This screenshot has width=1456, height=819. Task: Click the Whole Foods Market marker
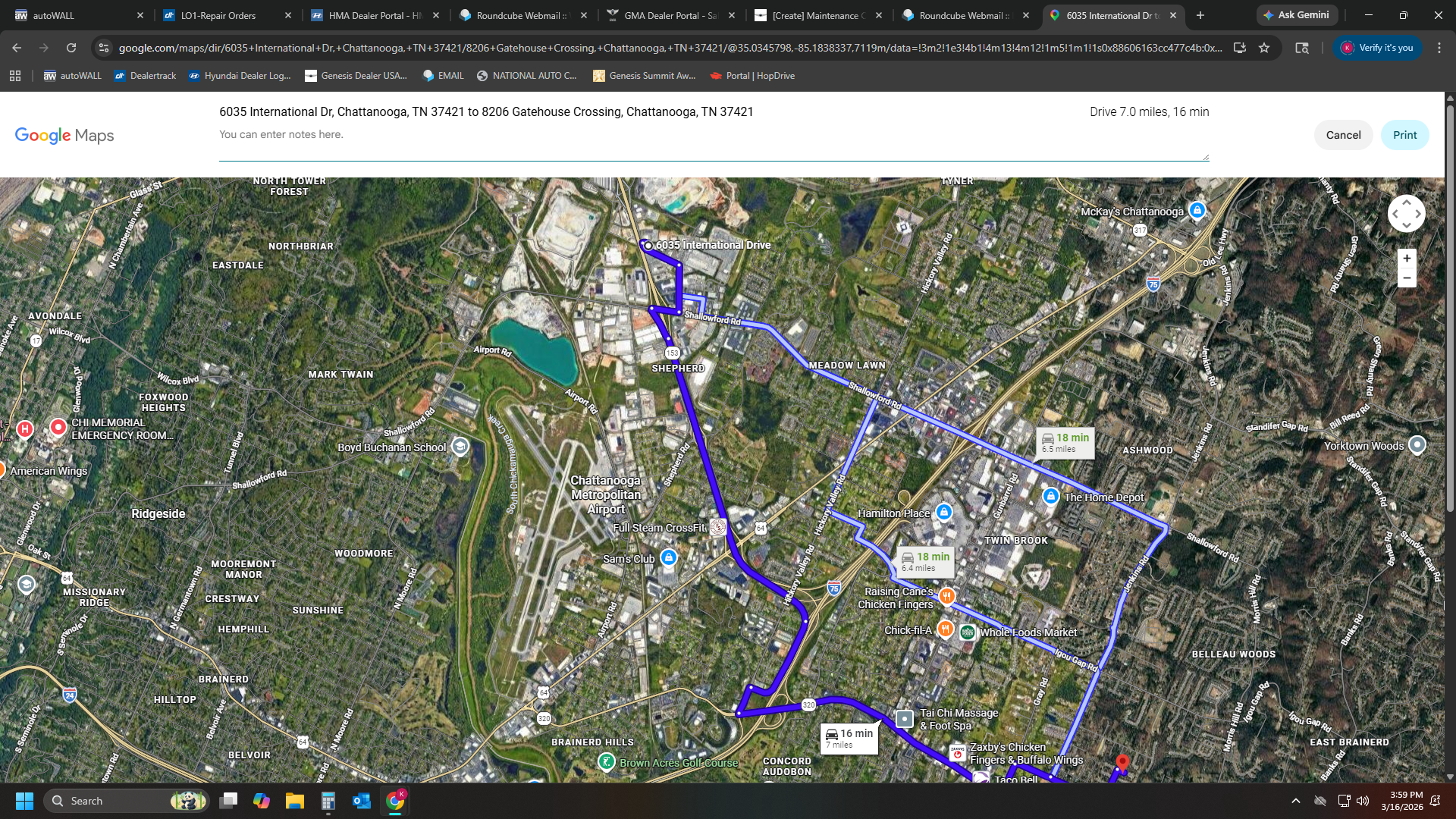click(968, 632)
